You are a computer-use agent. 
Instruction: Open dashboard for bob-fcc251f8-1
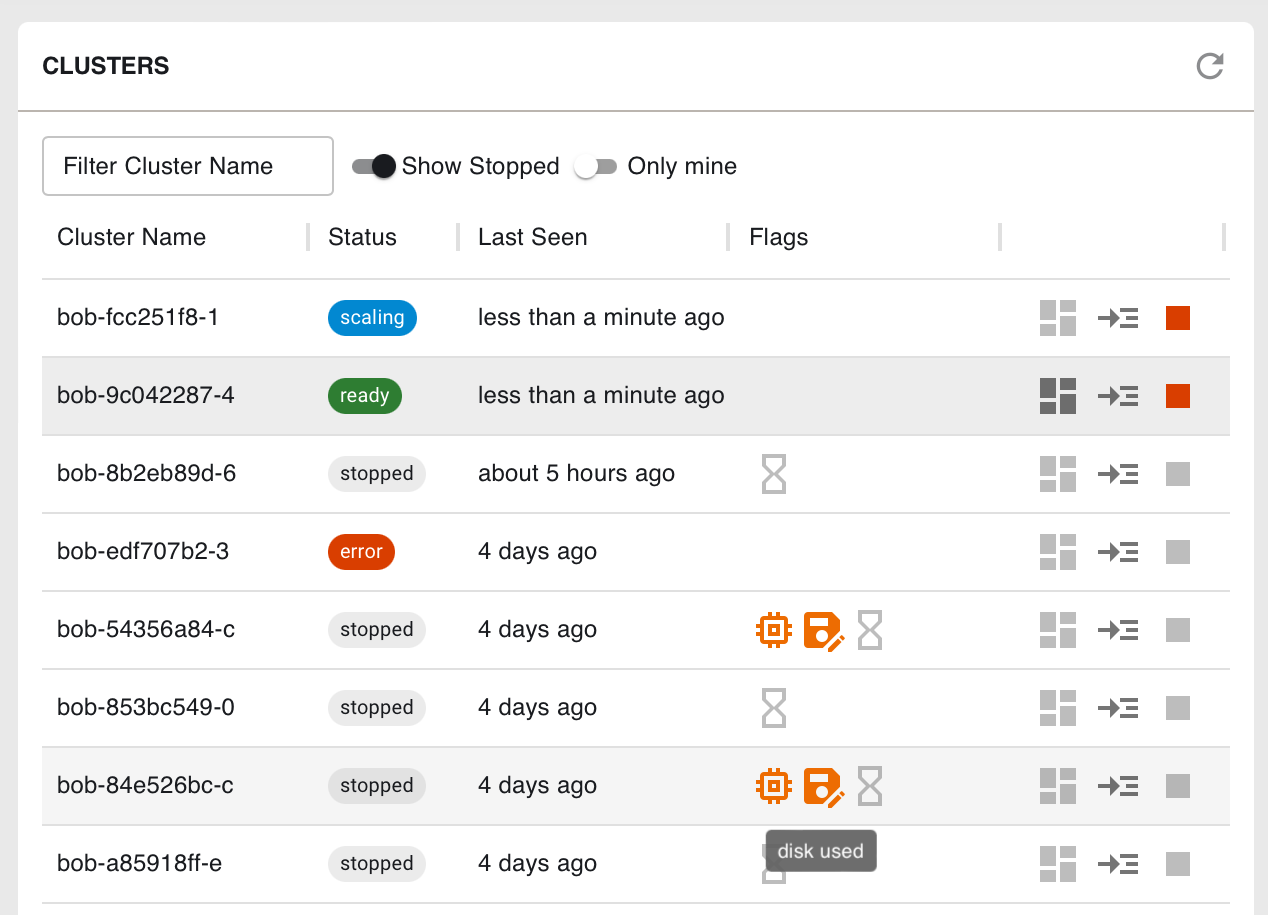1058,318
